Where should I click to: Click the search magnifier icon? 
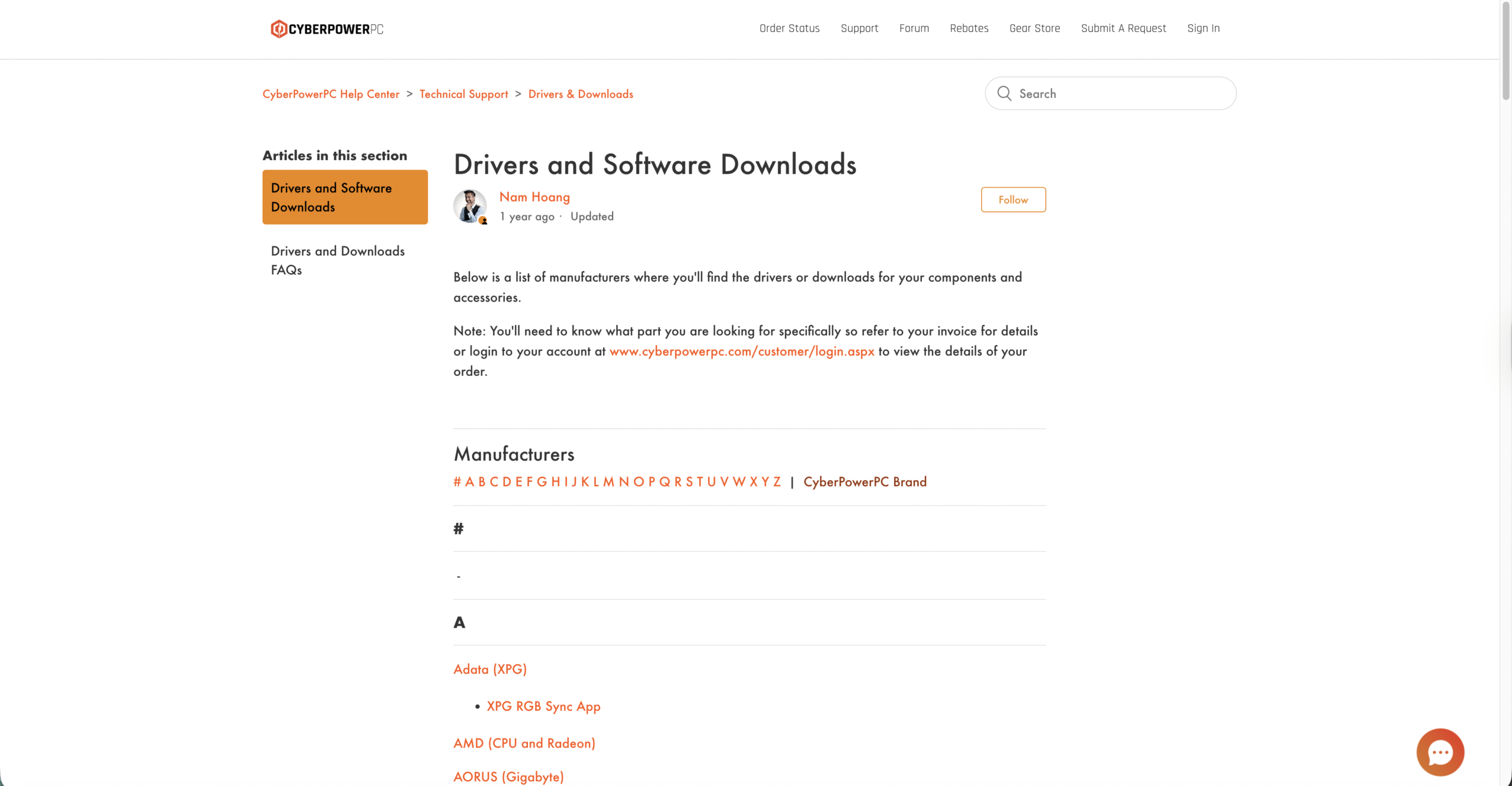click(x=1004, y=93)
